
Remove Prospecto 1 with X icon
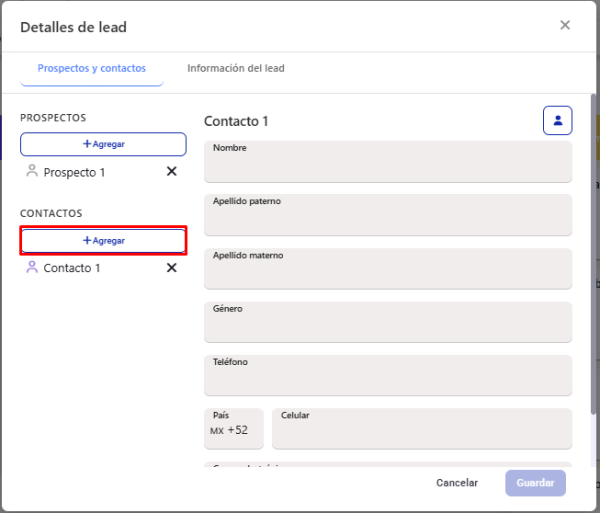tap(172, 171)
